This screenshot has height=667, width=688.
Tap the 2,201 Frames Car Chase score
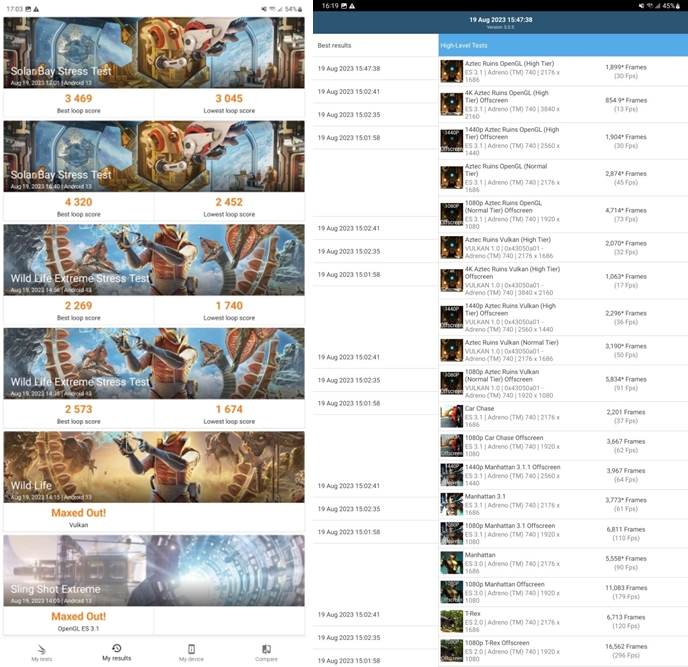pos(626,412)
